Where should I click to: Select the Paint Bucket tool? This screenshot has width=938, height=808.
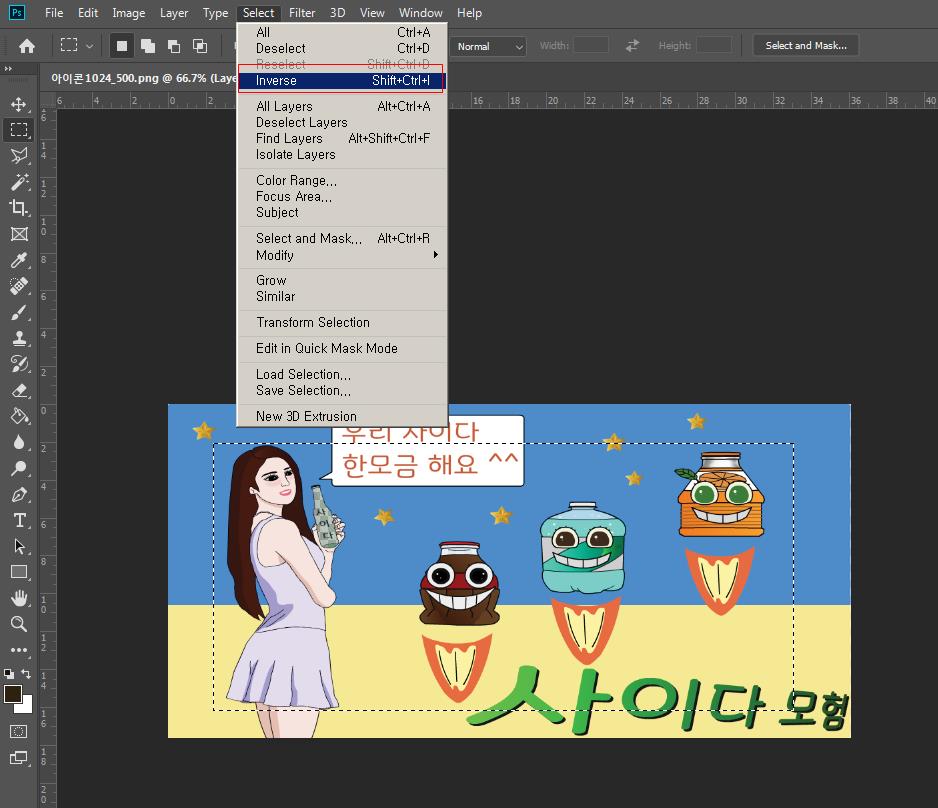pyautogui.click(x=19, y=416)
